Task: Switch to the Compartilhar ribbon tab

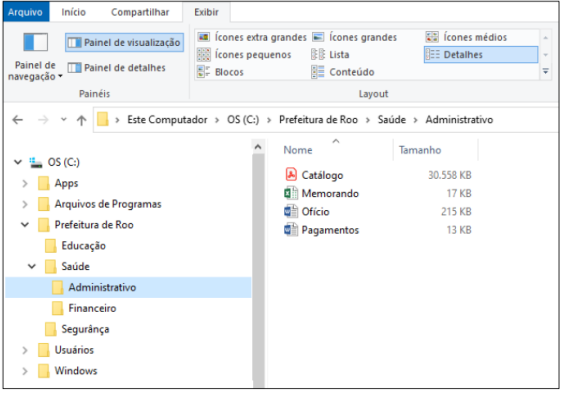Action: click(x=140, y=12)
